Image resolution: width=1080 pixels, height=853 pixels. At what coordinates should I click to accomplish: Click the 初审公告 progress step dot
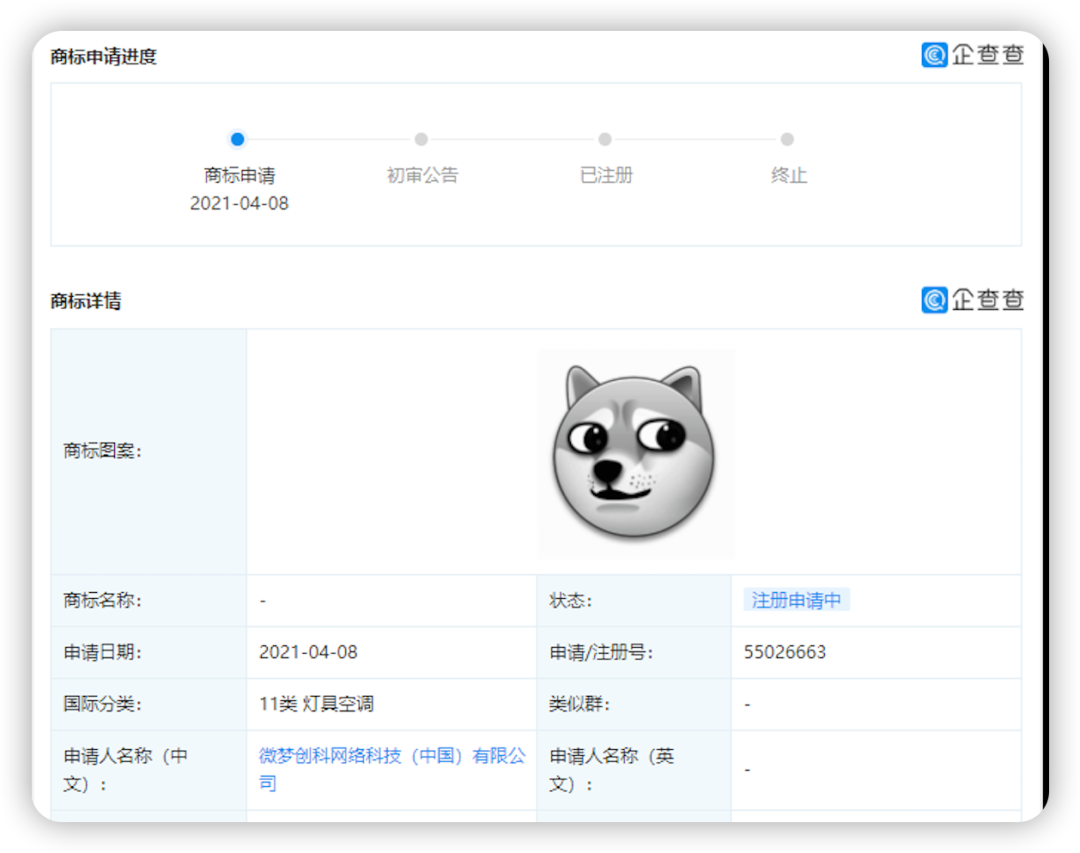click(422, 139)
